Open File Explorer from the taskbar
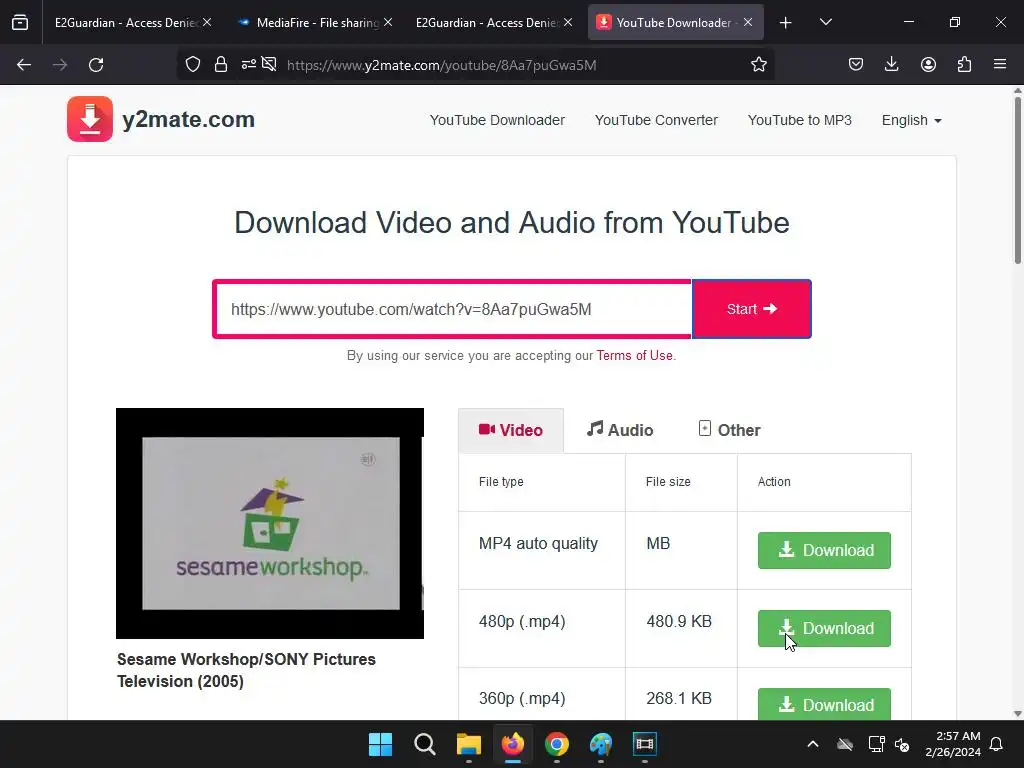The image size is (1024, 768). click(x=468, y=744)
